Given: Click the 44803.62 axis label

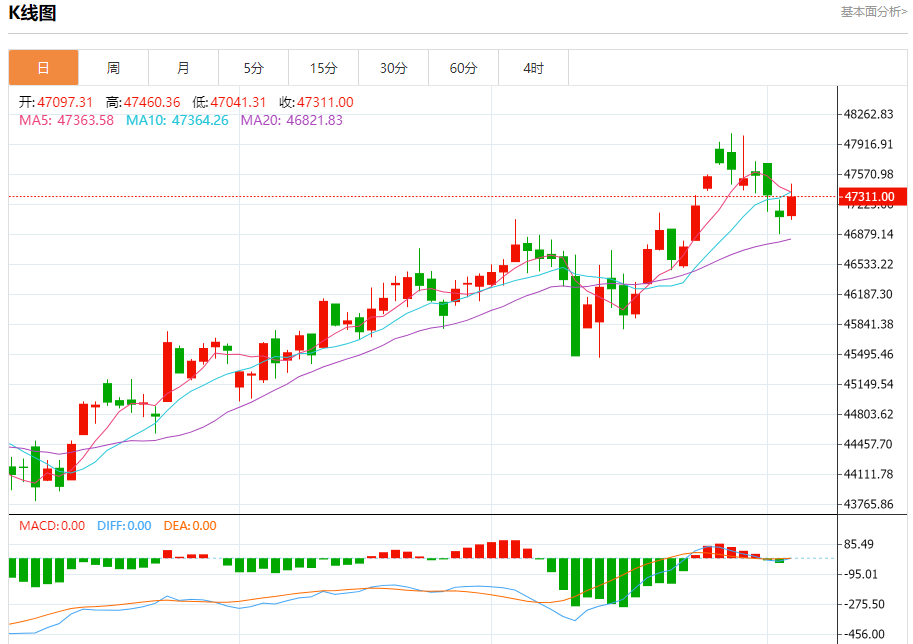Looking at the screenshot, I should pos(869,415).
